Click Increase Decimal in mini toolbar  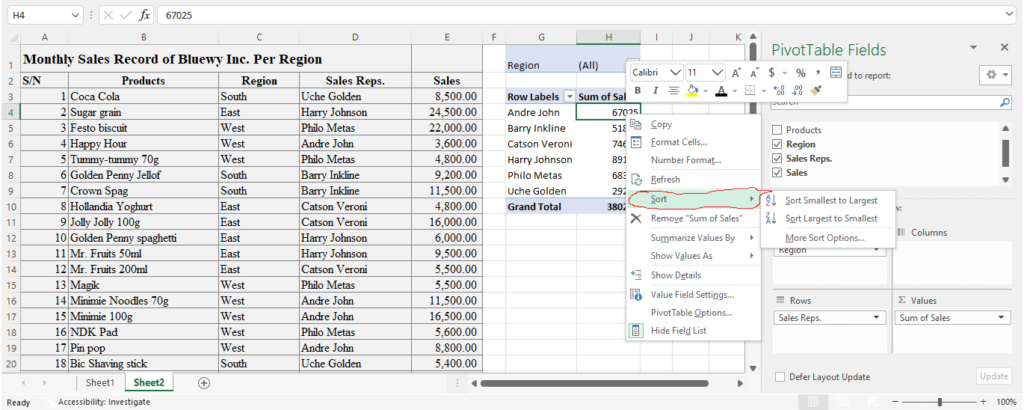(x=778, y=90)
